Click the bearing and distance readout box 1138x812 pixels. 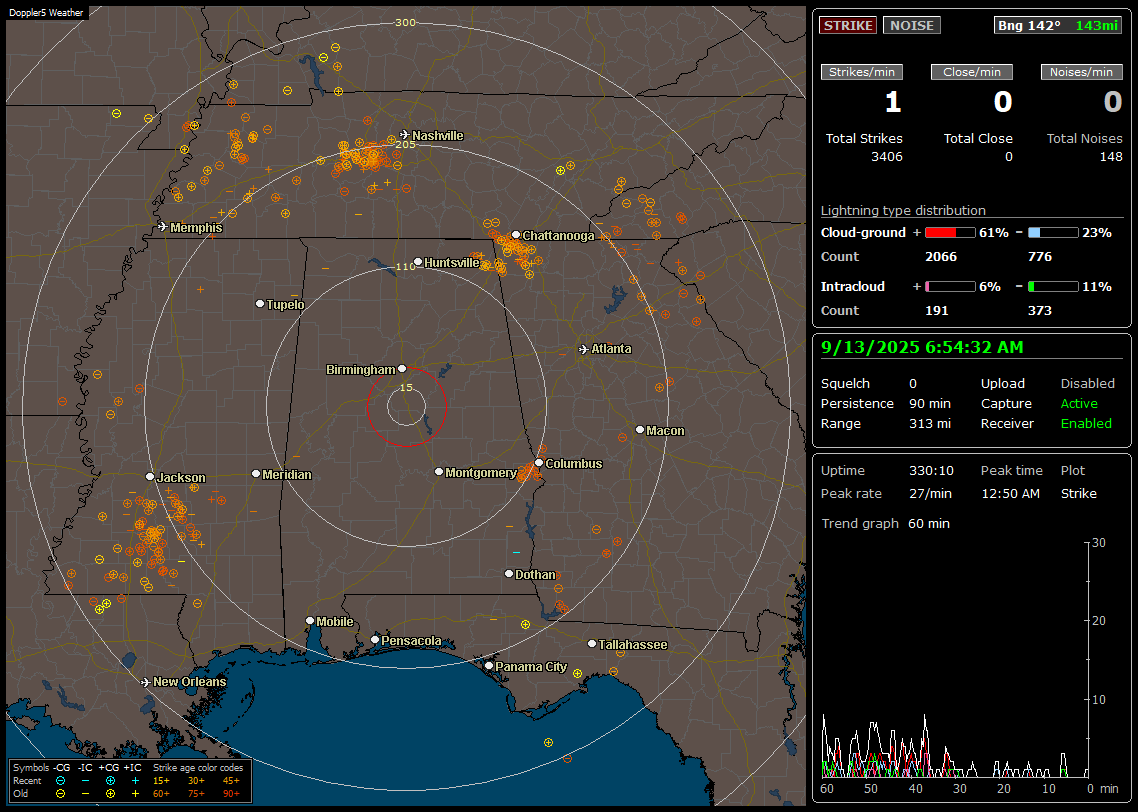[x=1057, y=25]
